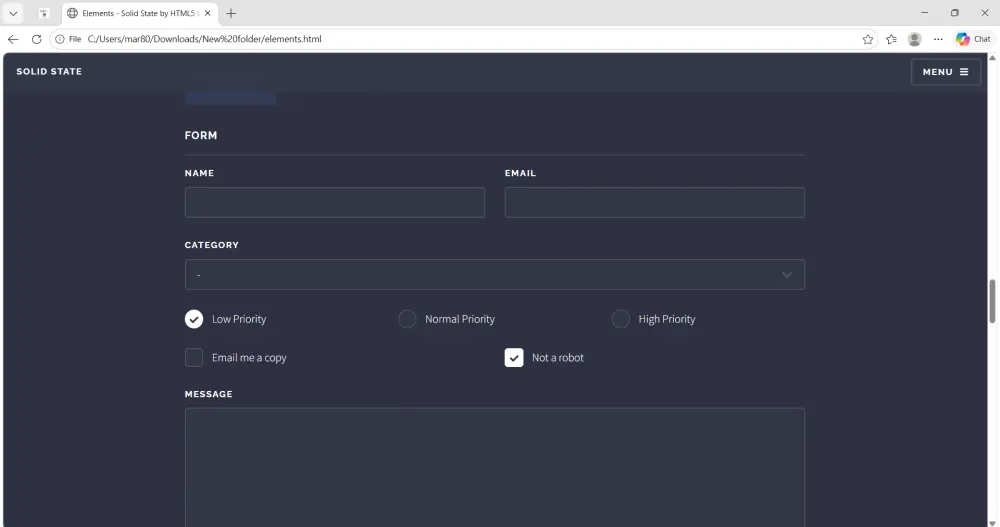
Task: Open the tab actions icon beside tab list
Action: point(43,13)
